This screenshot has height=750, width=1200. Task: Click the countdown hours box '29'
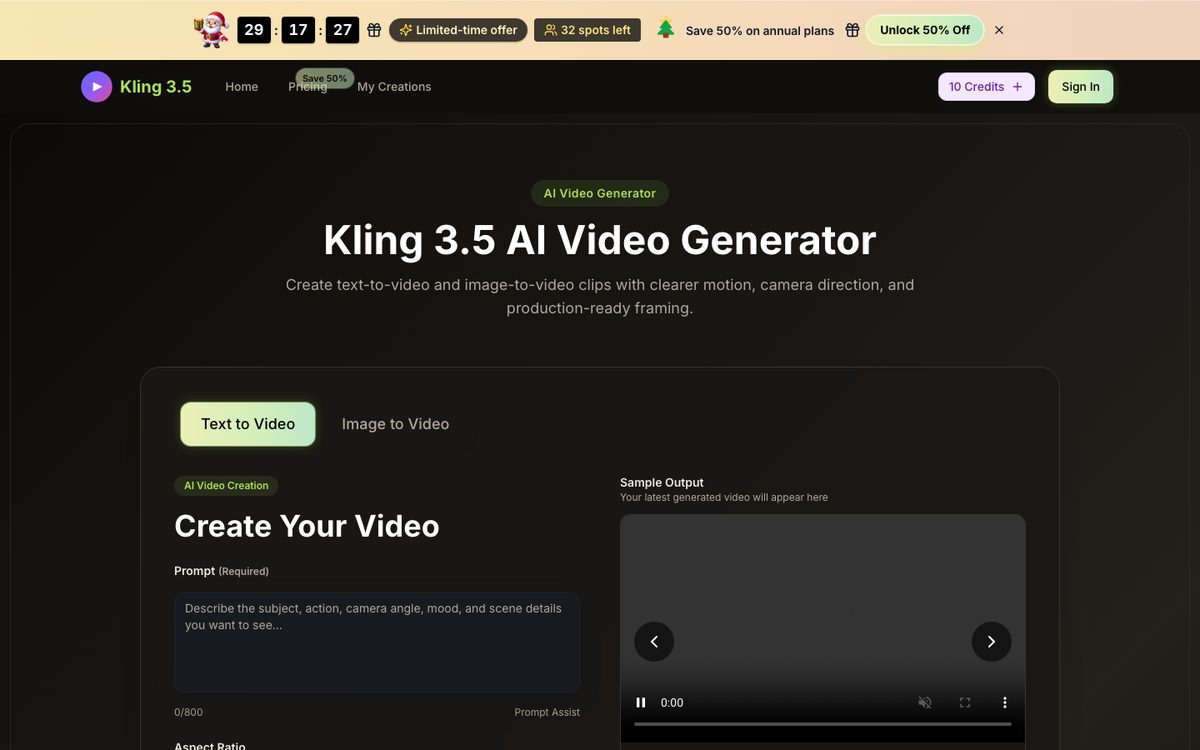tap(254, 30)
